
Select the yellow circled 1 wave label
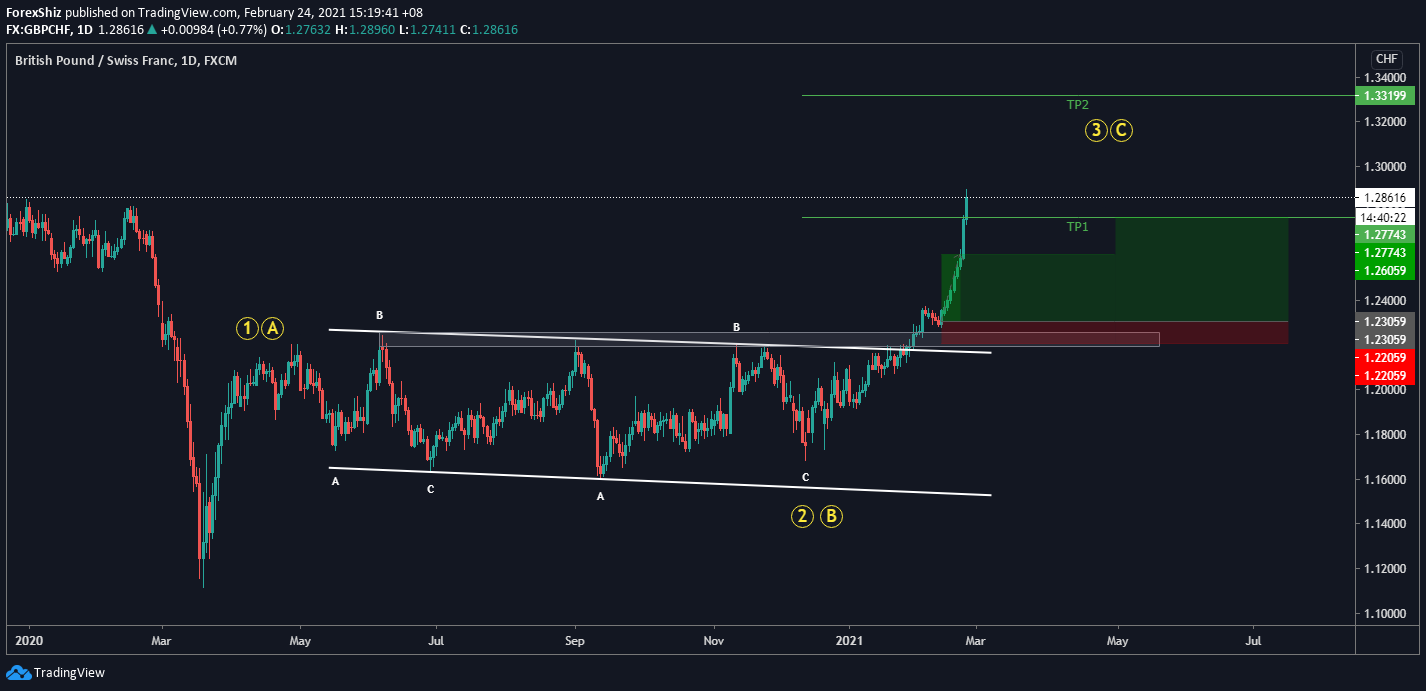pos(247,327)
